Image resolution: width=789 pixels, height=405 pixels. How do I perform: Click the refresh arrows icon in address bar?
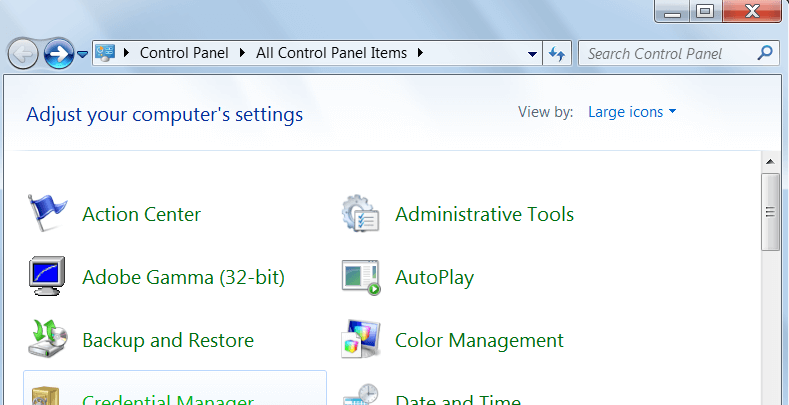(557, 53)
